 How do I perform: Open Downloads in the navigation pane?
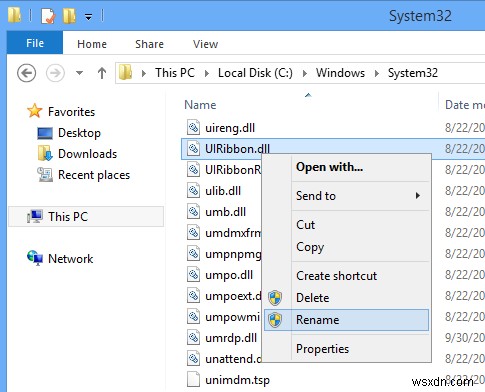[x=87, y=154]
